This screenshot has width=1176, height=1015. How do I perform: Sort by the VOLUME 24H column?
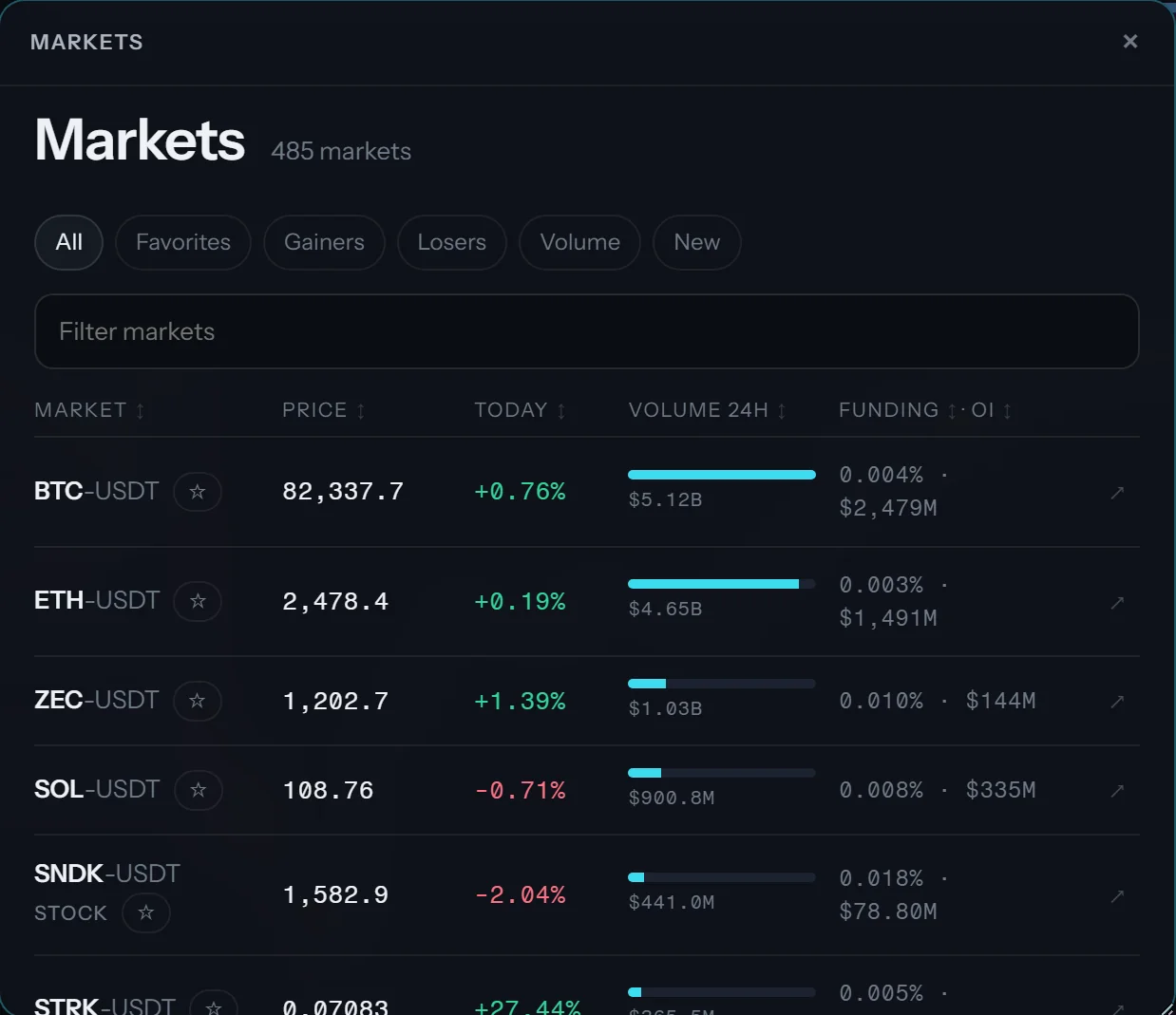pyautogui.click(x=708, y=410)
